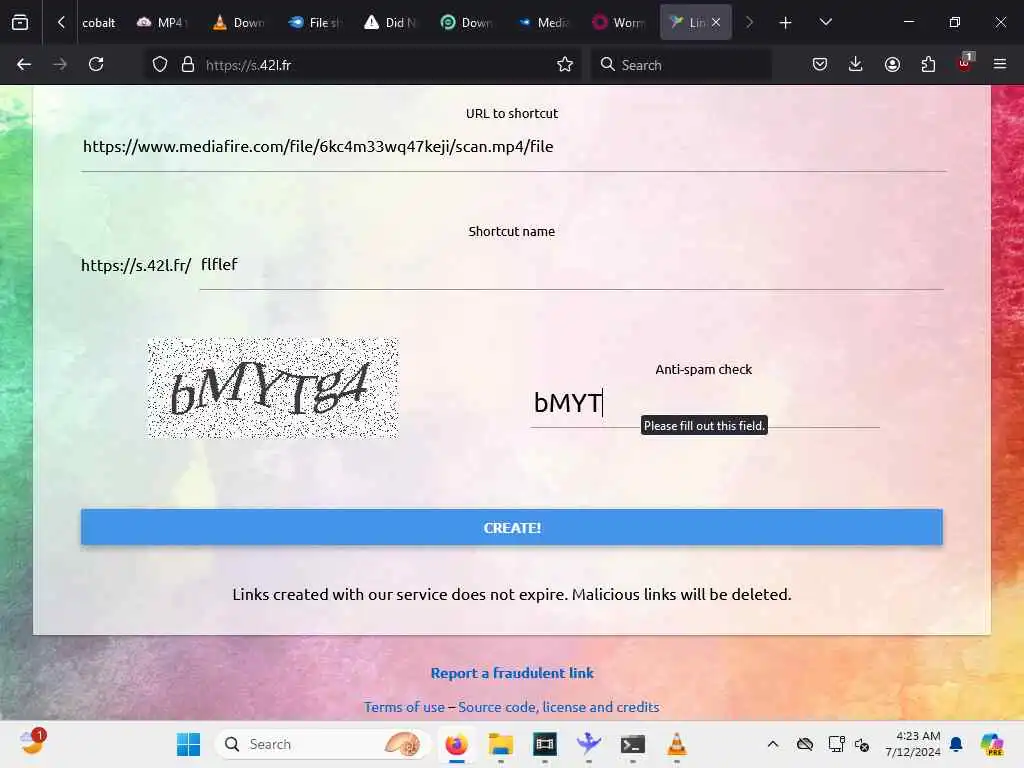Bookmark this page with star icon
The height and width of the screenshot is (768, 1024).
click(565, 64)
